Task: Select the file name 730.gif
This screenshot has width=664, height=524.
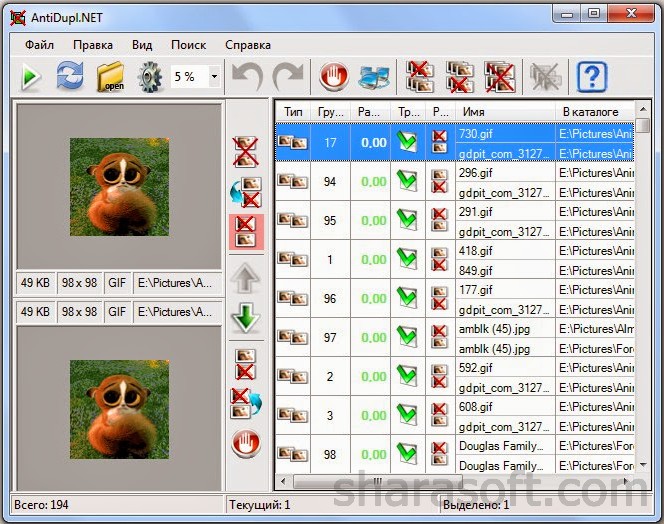Action: (x=476, y=134)
